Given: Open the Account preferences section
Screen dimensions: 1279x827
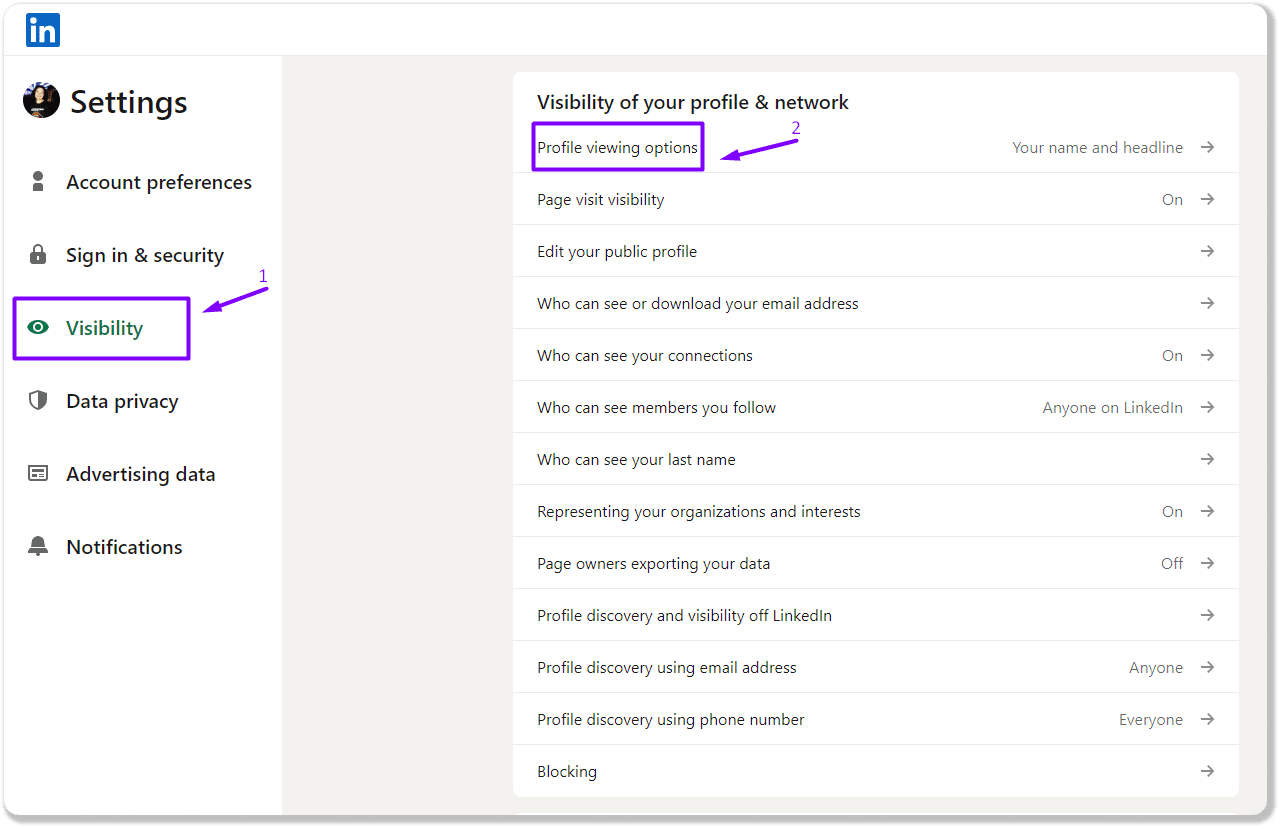Looking at the screenshot, I should pos(158,182).
